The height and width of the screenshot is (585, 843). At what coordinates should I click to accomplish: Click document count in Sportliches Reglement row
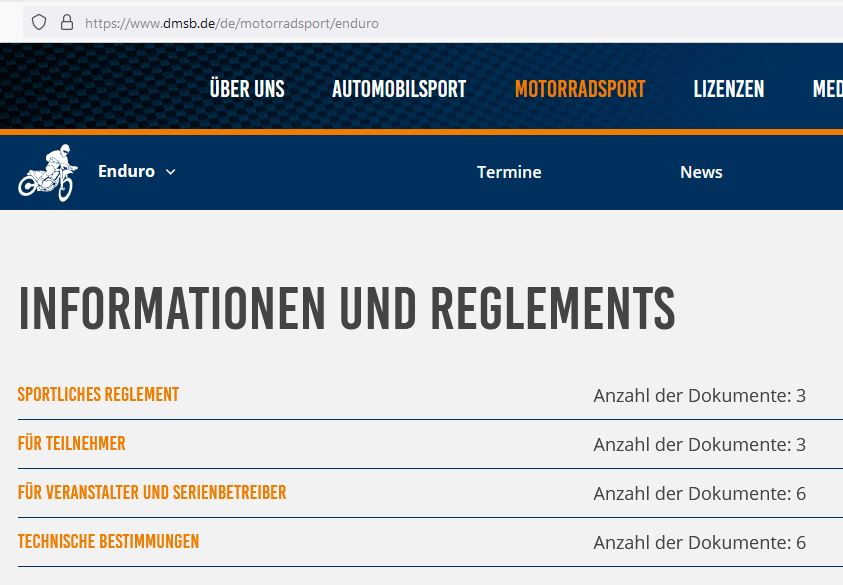699,396
